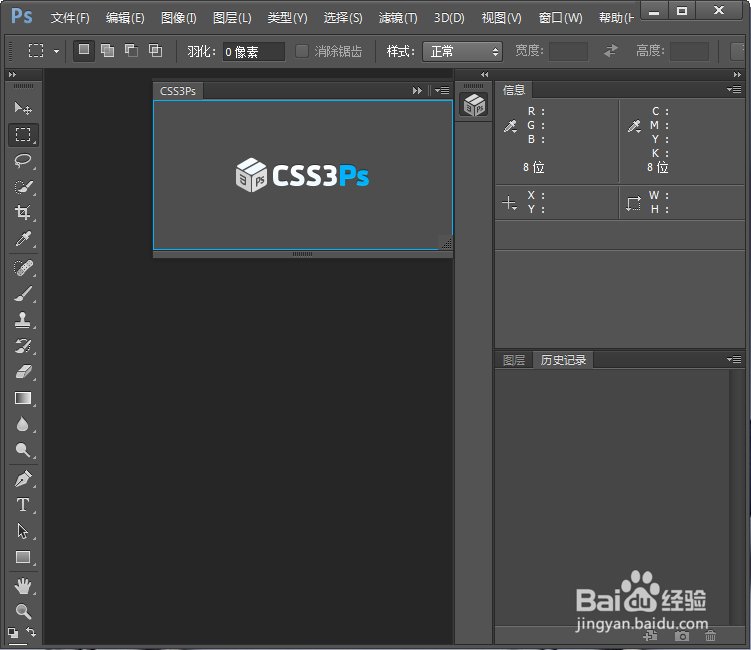
Task: Create new document from current state
Action: pos(650,636)
